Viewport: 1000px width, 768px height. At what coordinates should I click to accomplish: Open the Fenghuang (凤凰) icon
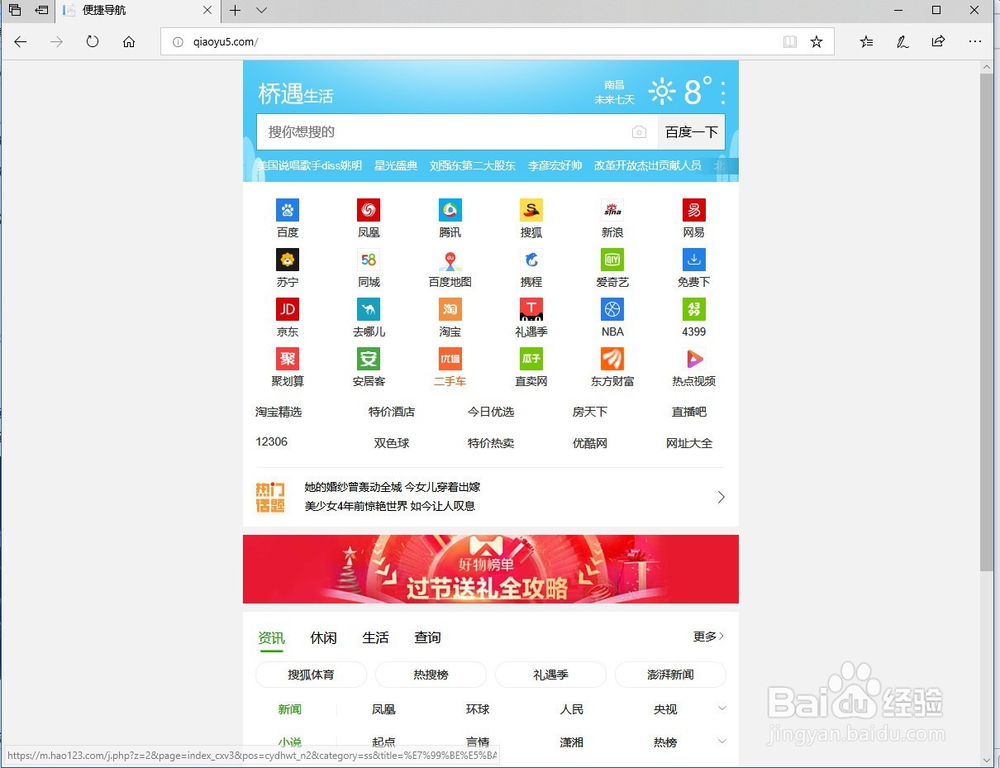(369, 210)
